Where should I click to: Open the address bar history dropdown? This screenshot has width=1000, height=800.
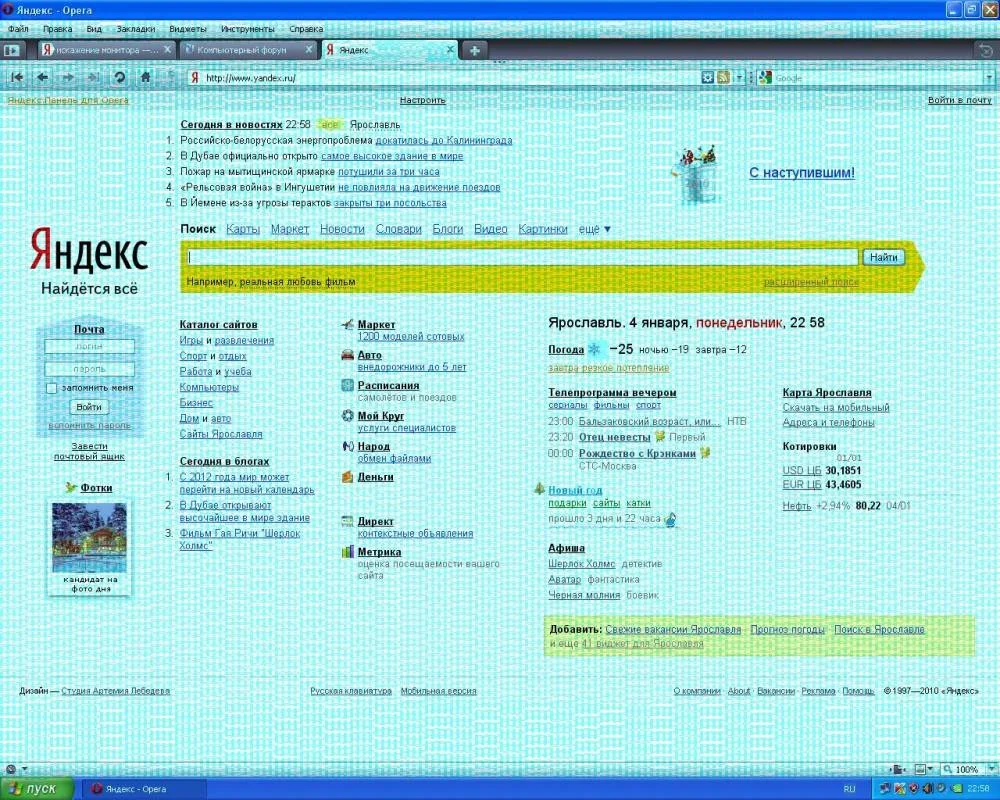click(739, 77)
